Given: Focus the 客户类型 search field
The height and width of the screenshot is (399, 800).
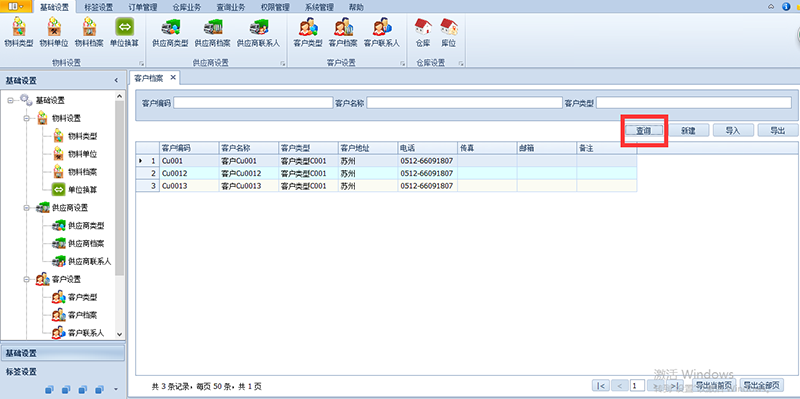Looking at the screenshot, I should (x=694, y=103).
